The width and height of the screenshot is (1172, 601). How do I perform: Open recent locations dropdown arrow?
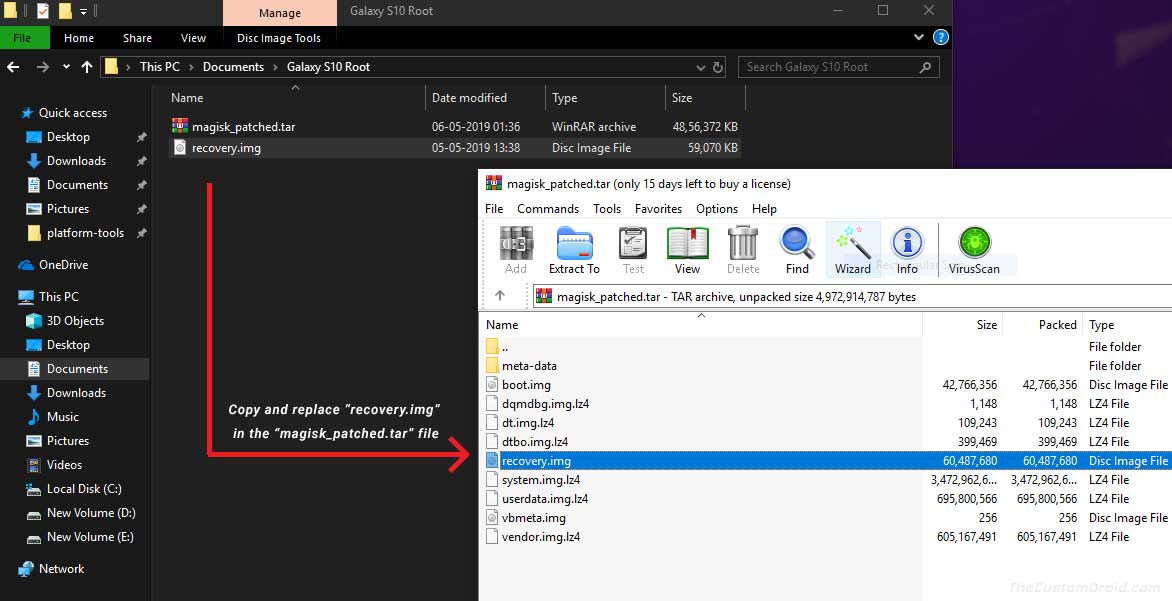[x=66, y=67]
